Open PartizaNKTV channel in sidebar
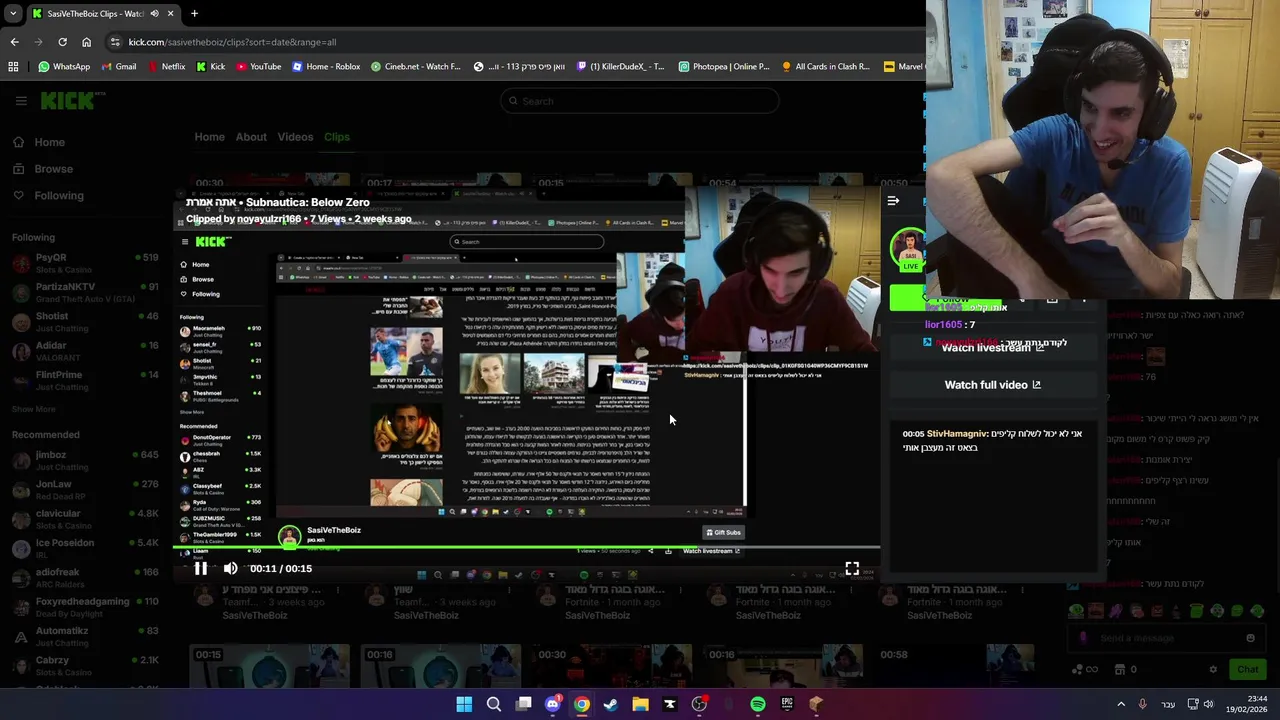Viewport: 1280px width, 720px height. pyautogui.click(x=85, y=292)
